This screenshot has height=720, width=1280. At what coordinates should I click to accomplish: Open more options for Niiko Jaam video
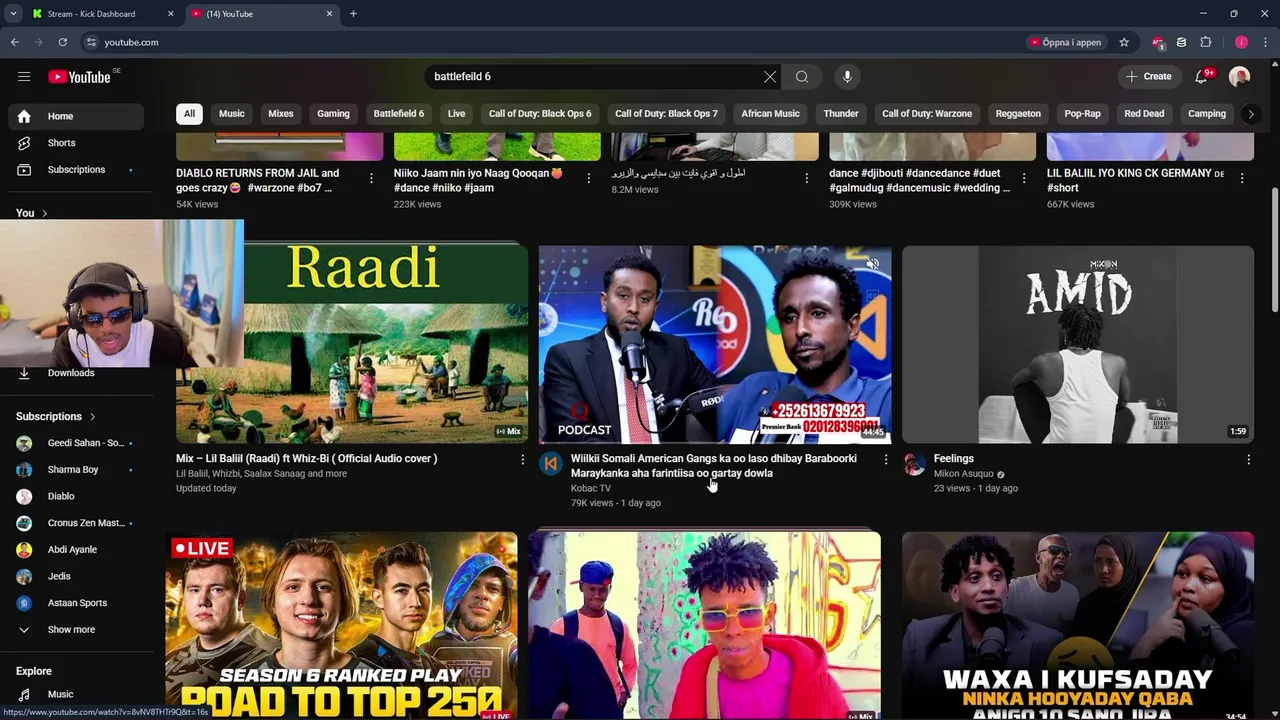[x=588, y=178]
